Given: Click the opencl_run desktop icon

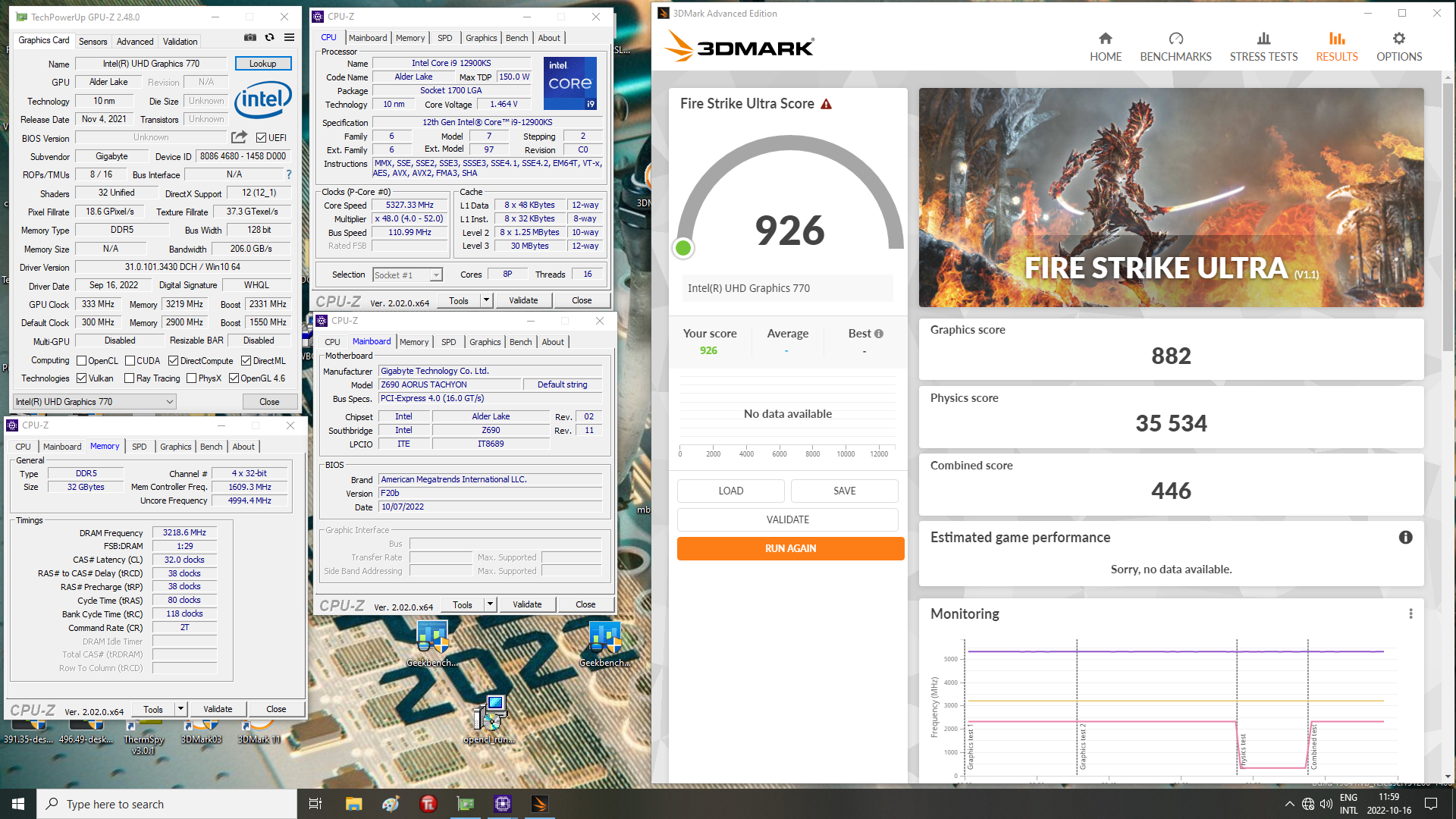Looking at the screenshot, I should [489, 719].
